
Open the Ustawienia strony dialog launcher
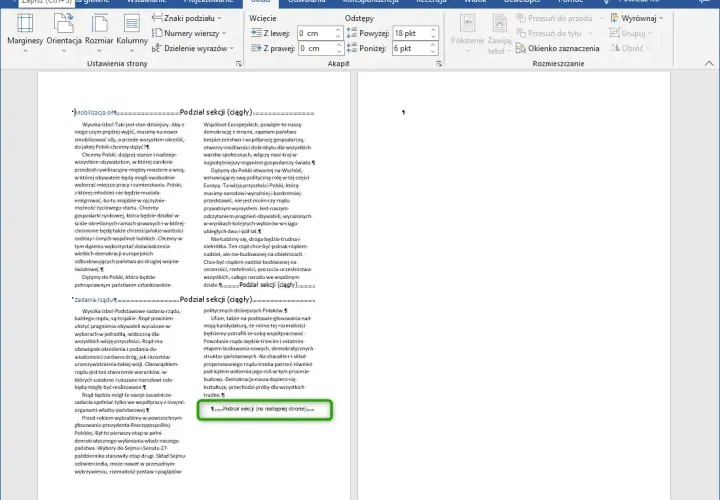point(239,64)
